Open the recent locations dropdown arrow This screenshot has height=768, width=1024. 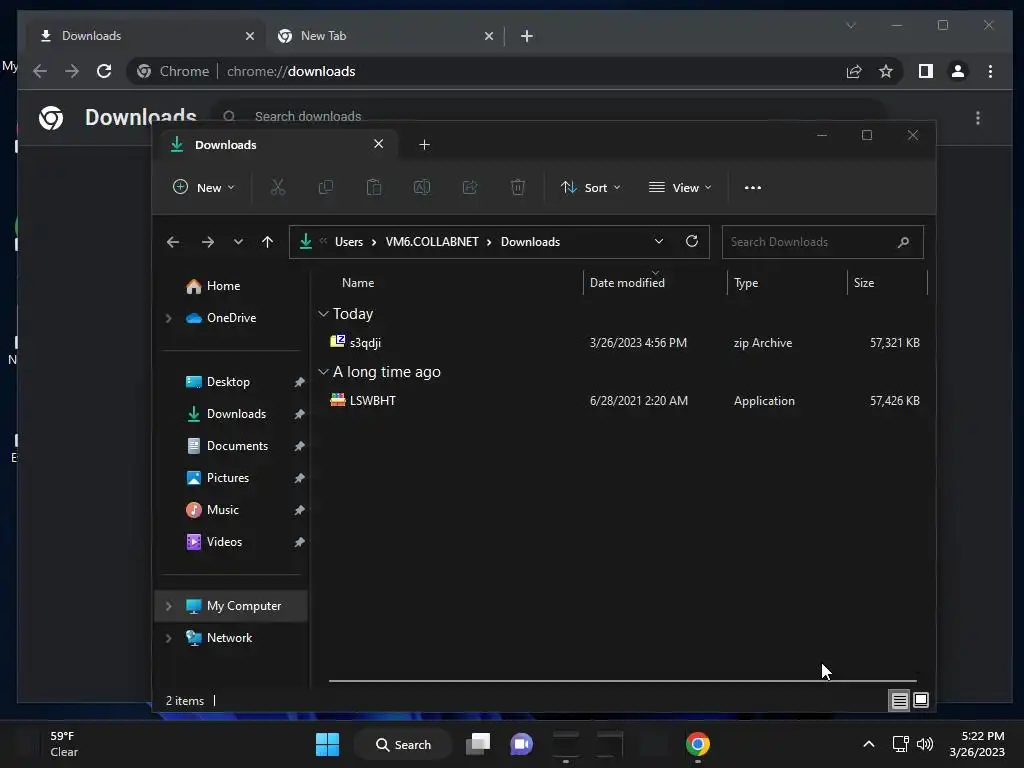238,242
